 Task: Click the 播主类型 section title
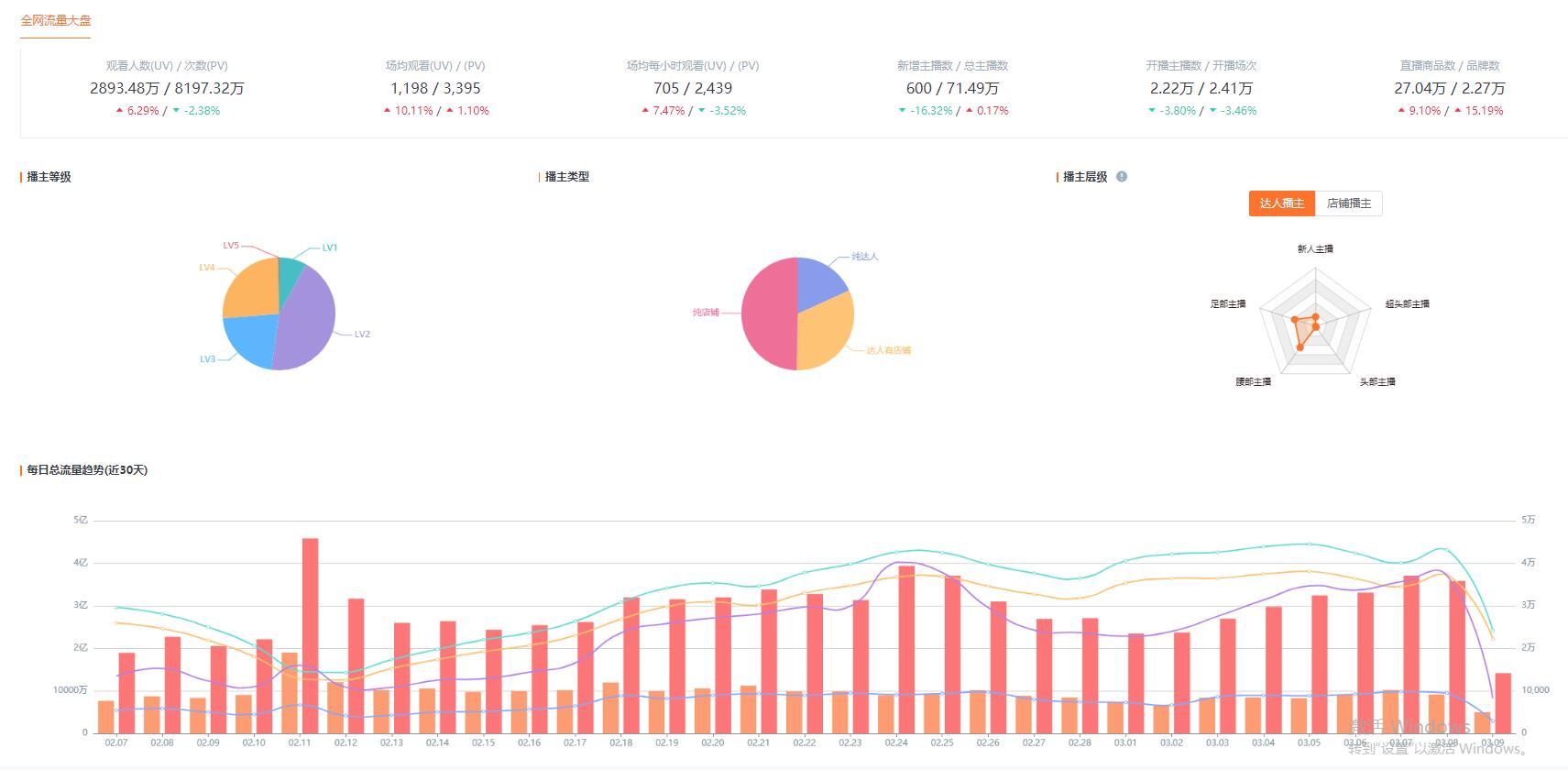click(567, 177)
